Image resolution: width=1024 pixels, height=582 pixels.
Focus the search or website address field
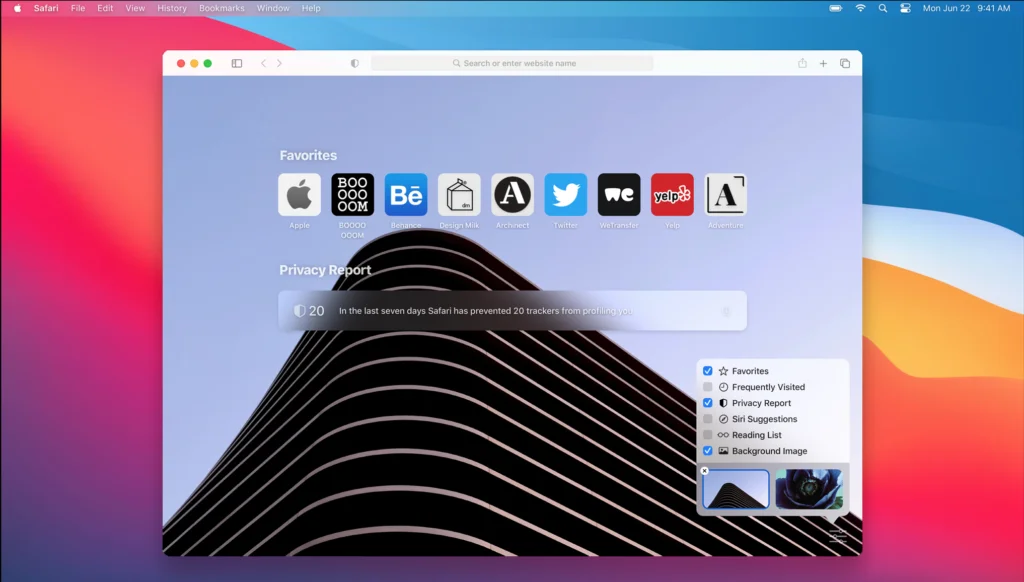512,63
